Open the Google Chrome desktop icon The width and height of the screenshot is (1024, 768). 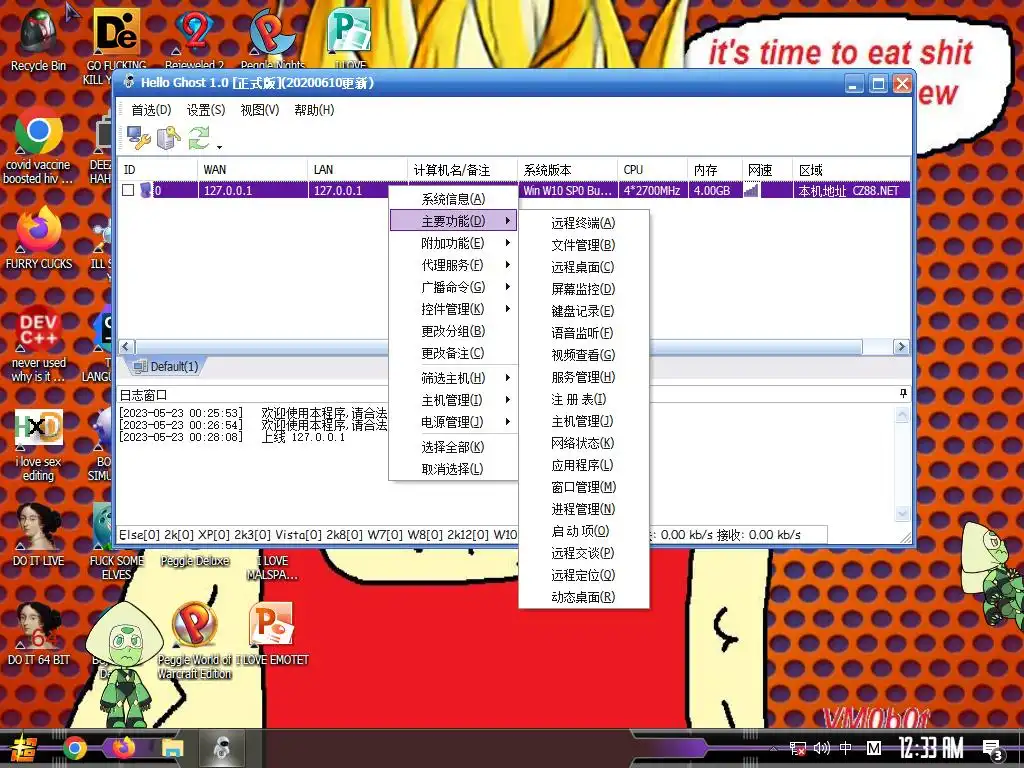pyautogui.click(x=38, y=147)
